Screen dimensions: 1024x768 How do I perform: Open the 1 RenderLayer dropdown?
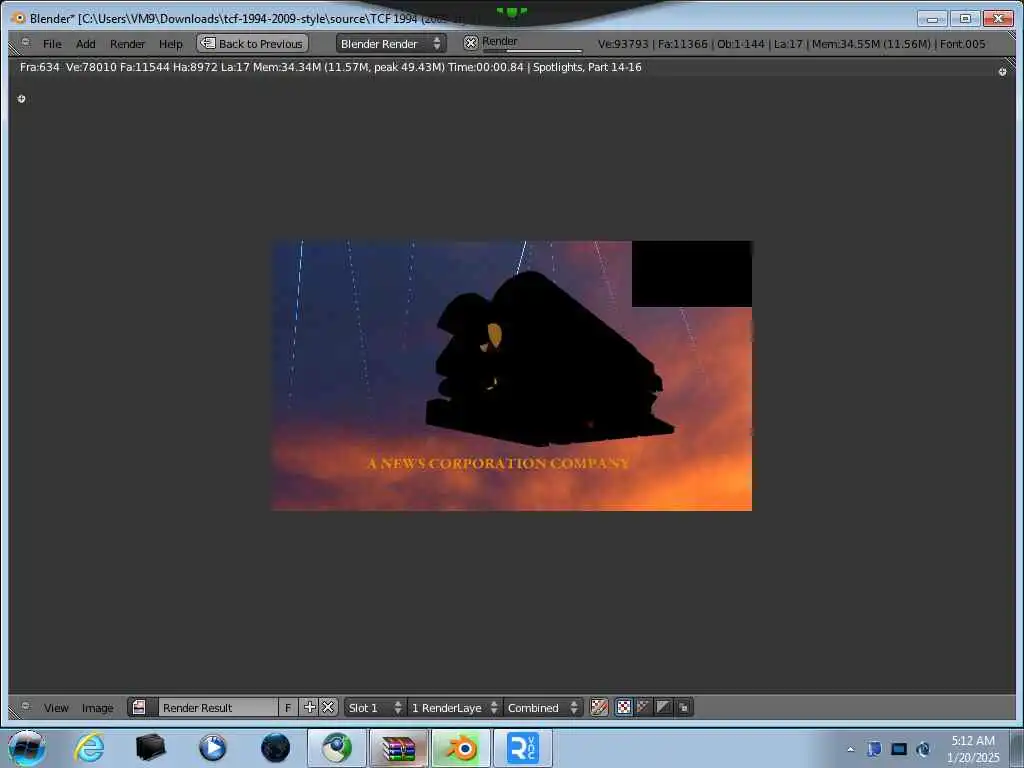coord(454,708)
